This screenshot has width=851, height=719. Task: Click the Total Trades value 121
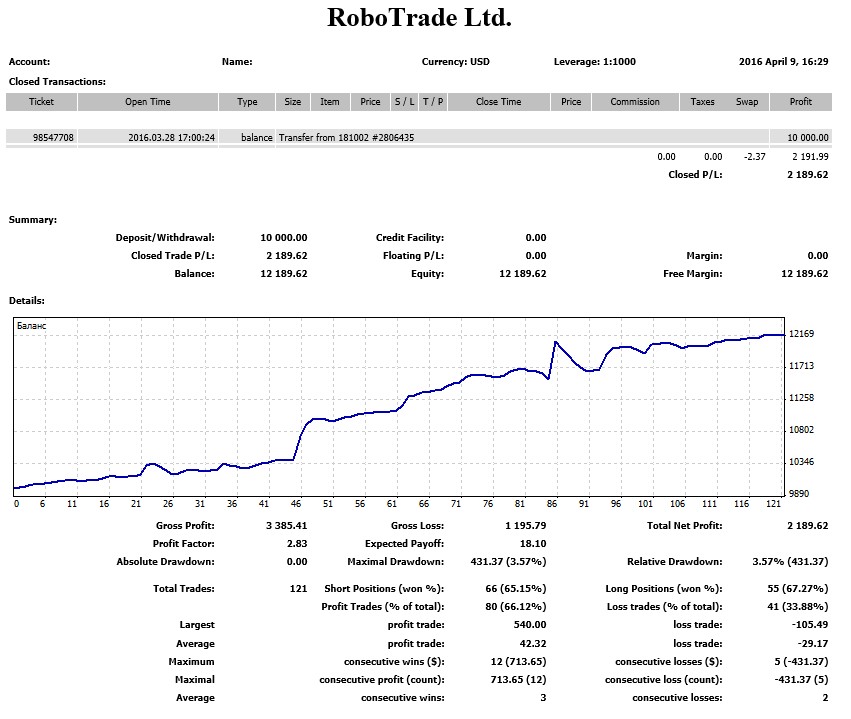[299, 589]
